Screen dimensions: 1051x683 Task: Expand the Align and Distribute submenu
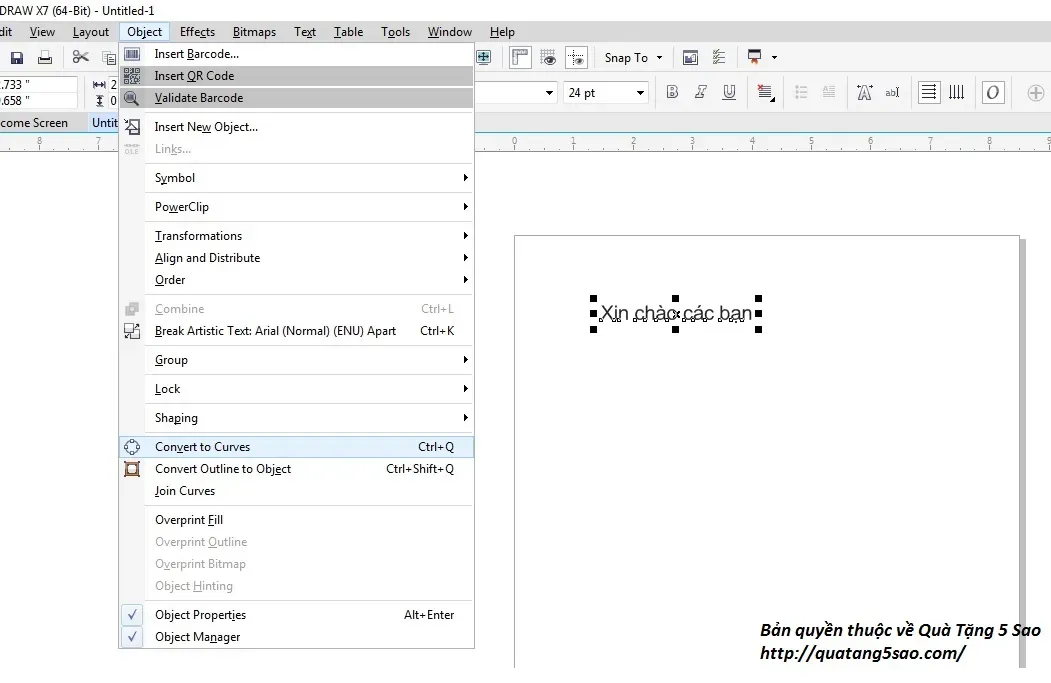coord(207,257)
